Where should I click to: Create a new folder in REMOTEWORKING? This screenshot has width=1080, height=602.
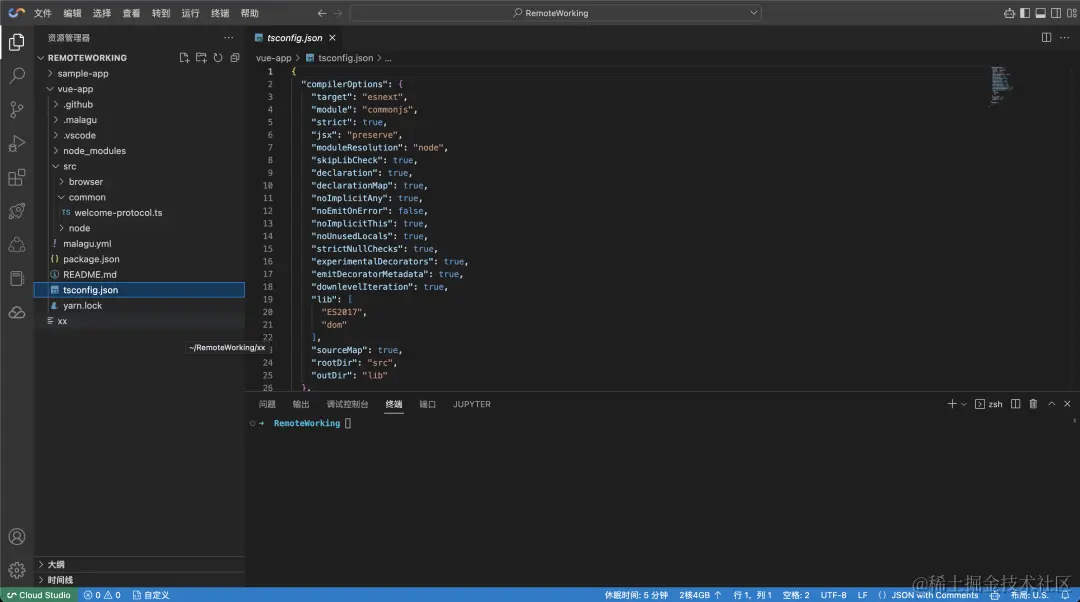tap(201, 58)
